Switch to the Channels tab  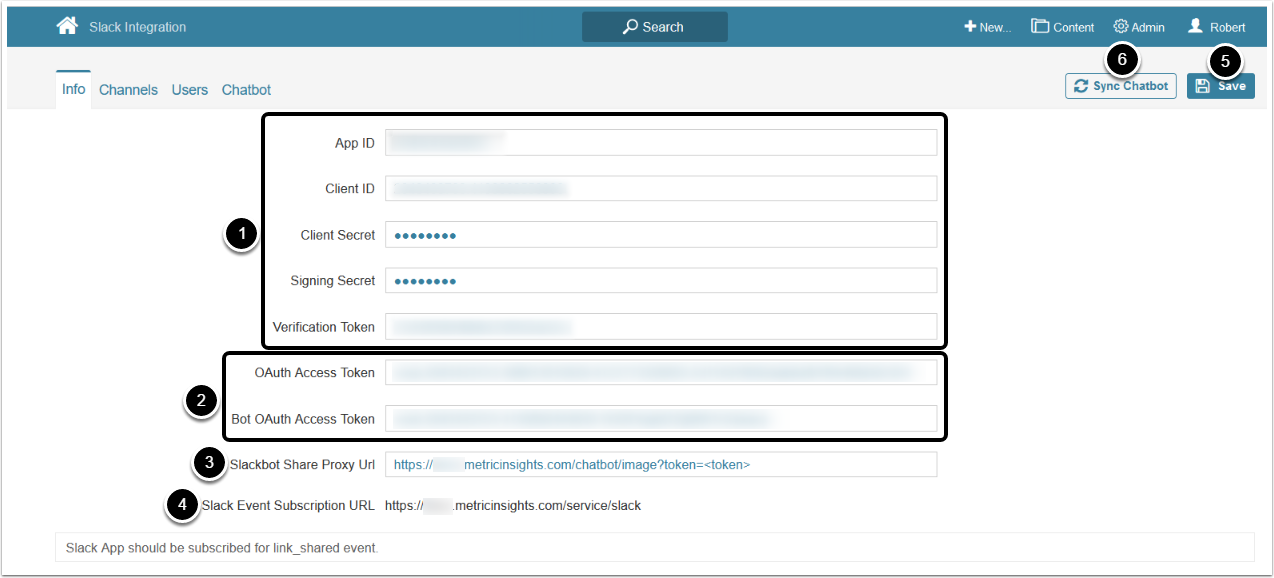point(128,90)
